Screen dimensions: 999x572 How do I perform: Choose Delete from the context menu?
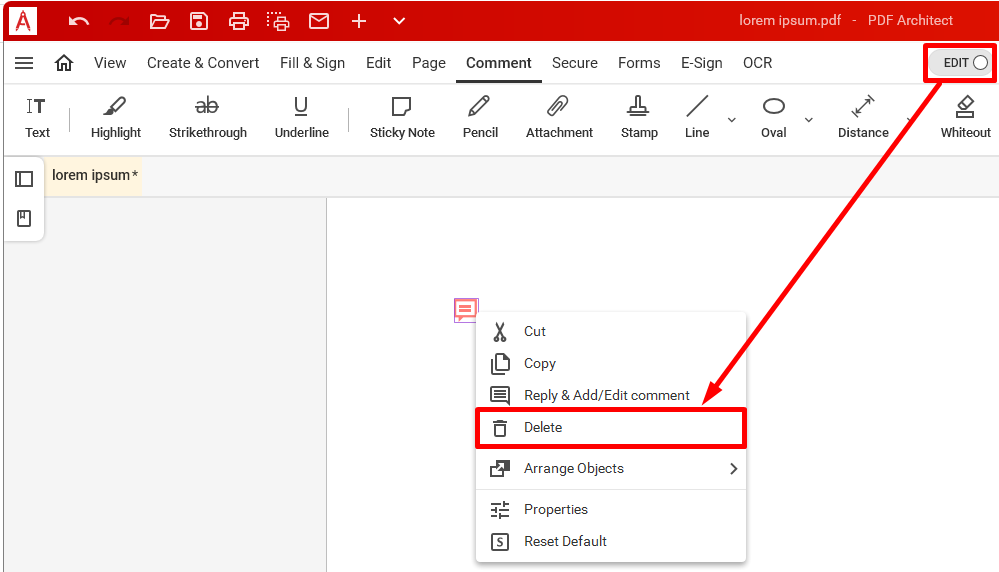610,427
